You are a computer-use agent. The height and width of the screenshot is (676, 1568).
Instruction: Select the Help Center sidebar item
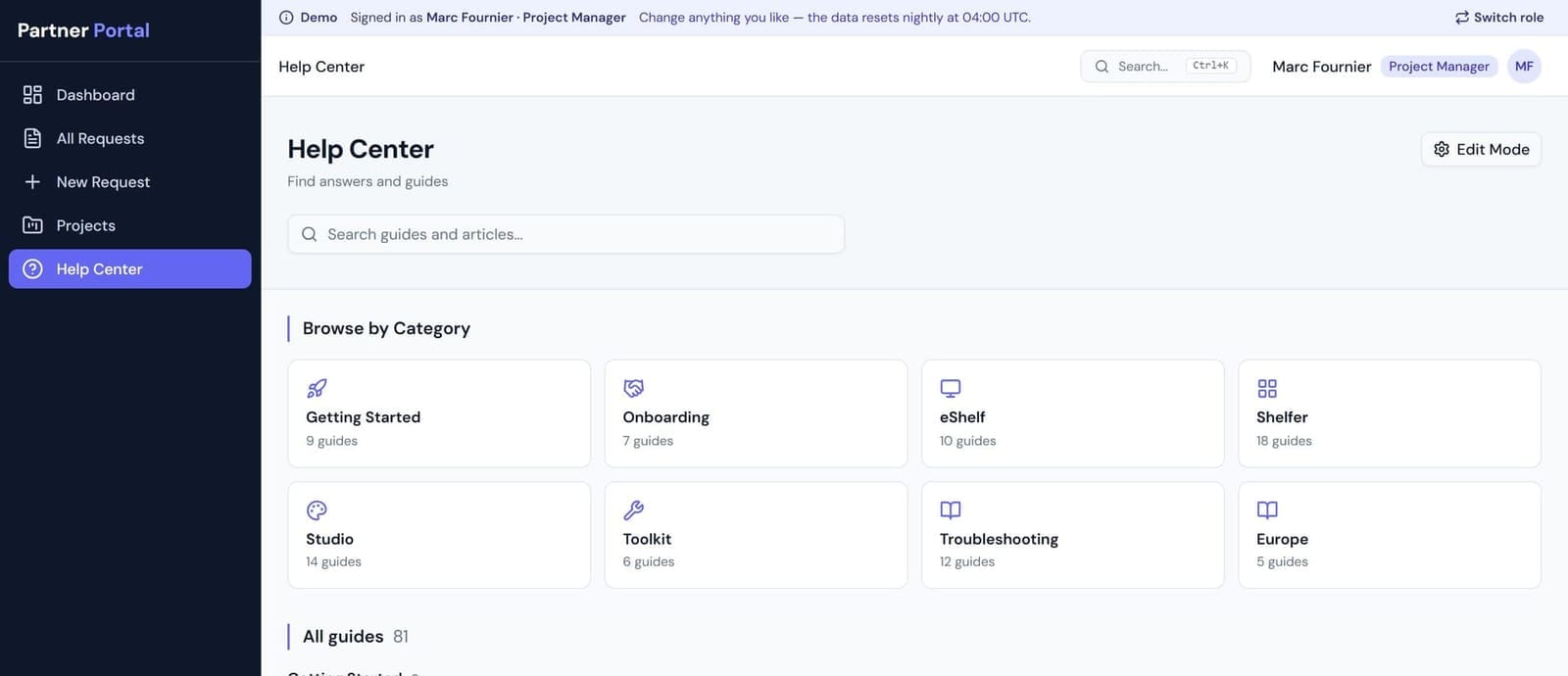pos(130,268)
